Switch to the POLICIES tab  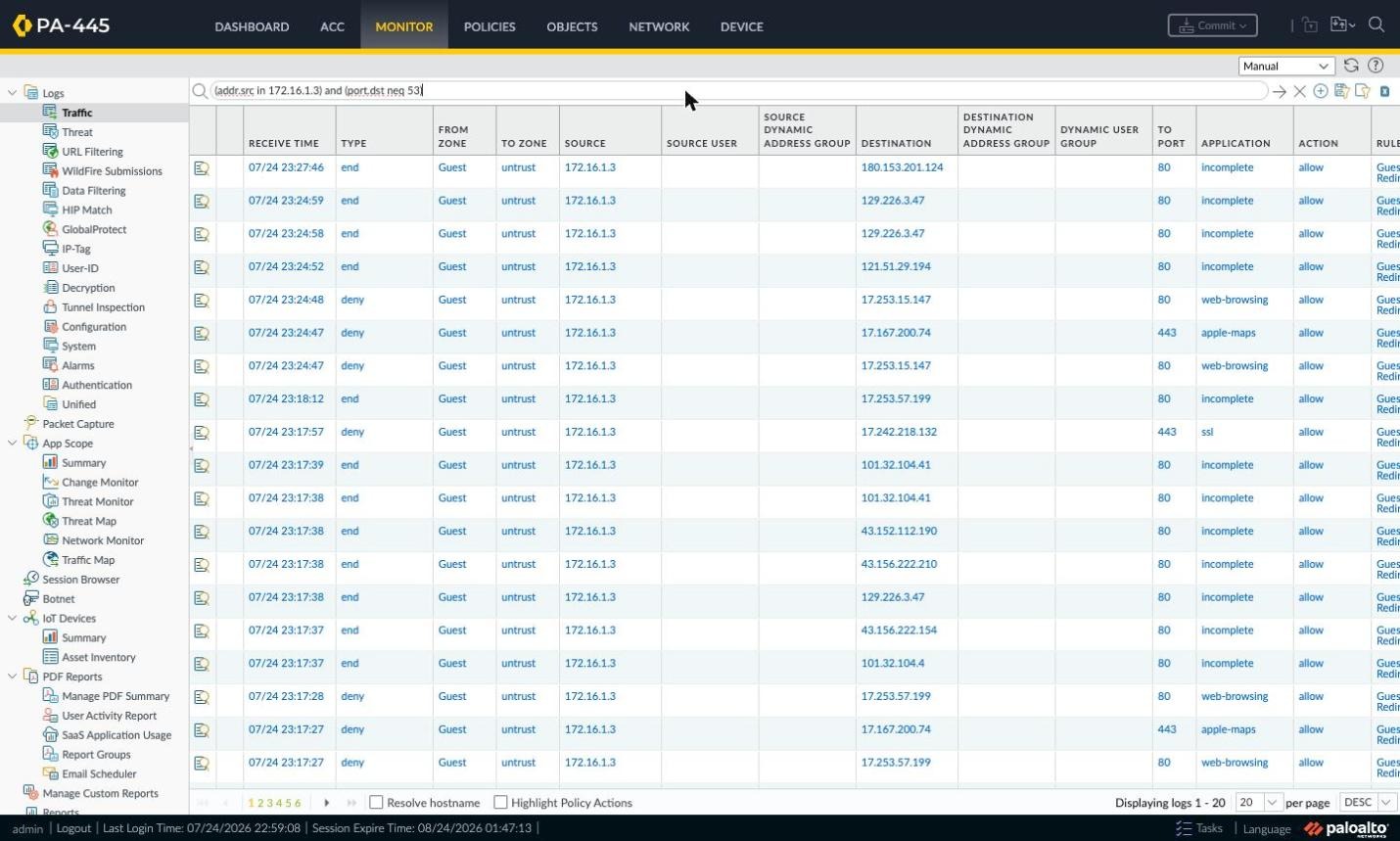click(x=490, y=26)
